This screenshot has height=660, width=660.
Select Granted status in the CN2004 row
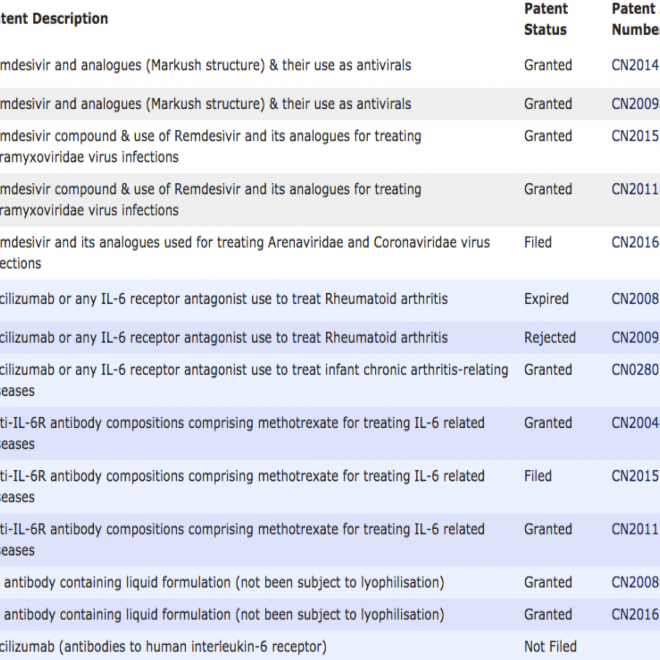click(548, 423)
